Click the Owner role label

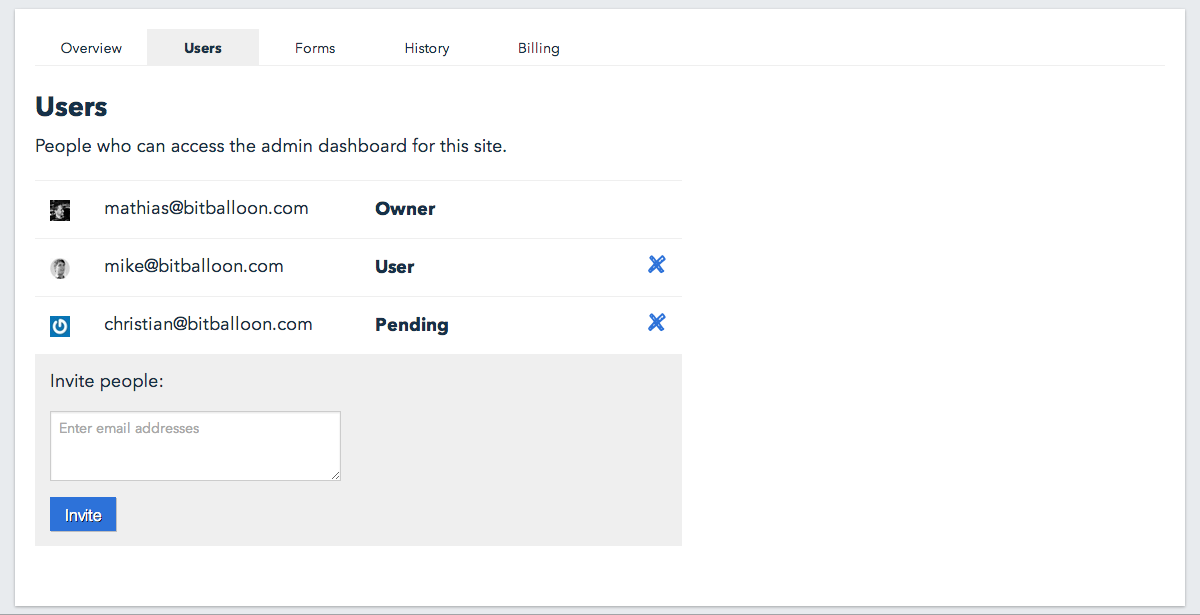(405, 209)
